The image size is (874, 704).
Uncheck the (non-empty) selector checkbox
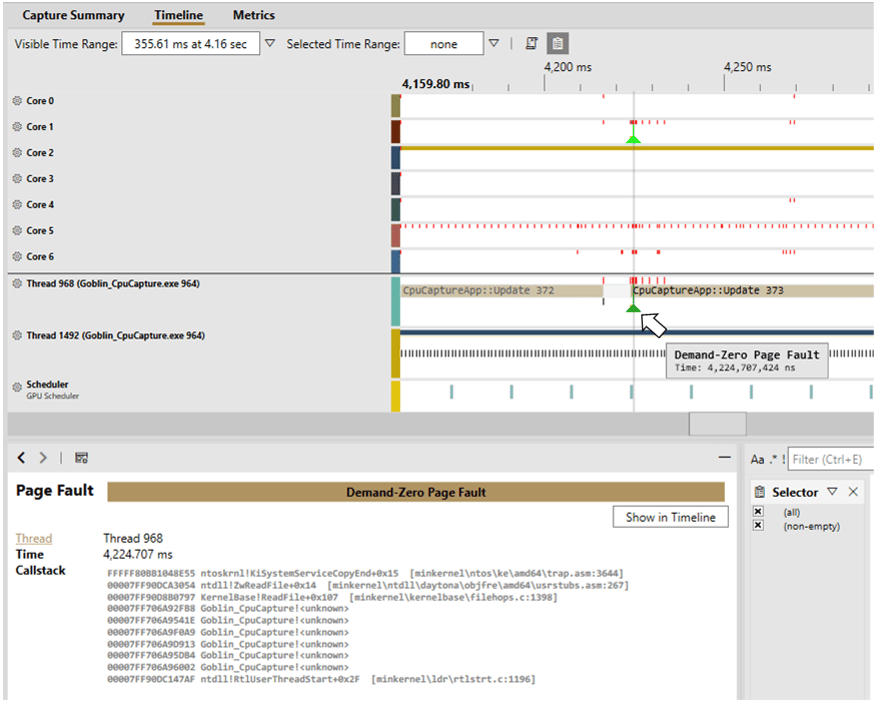tap(758, 526)
